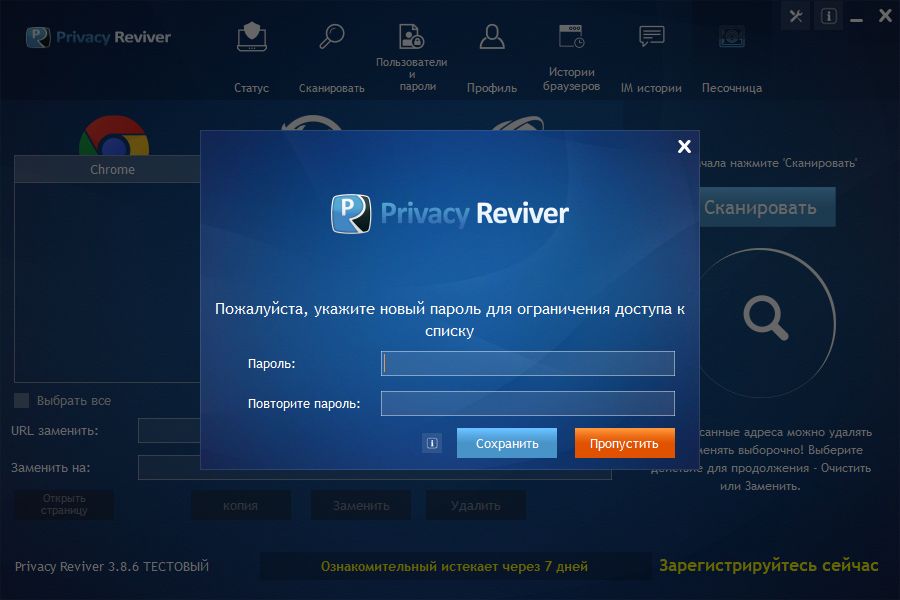This screenshot has height=600, width=900.
Task: Switch to Песочница tab label
Action: (732, 88)
